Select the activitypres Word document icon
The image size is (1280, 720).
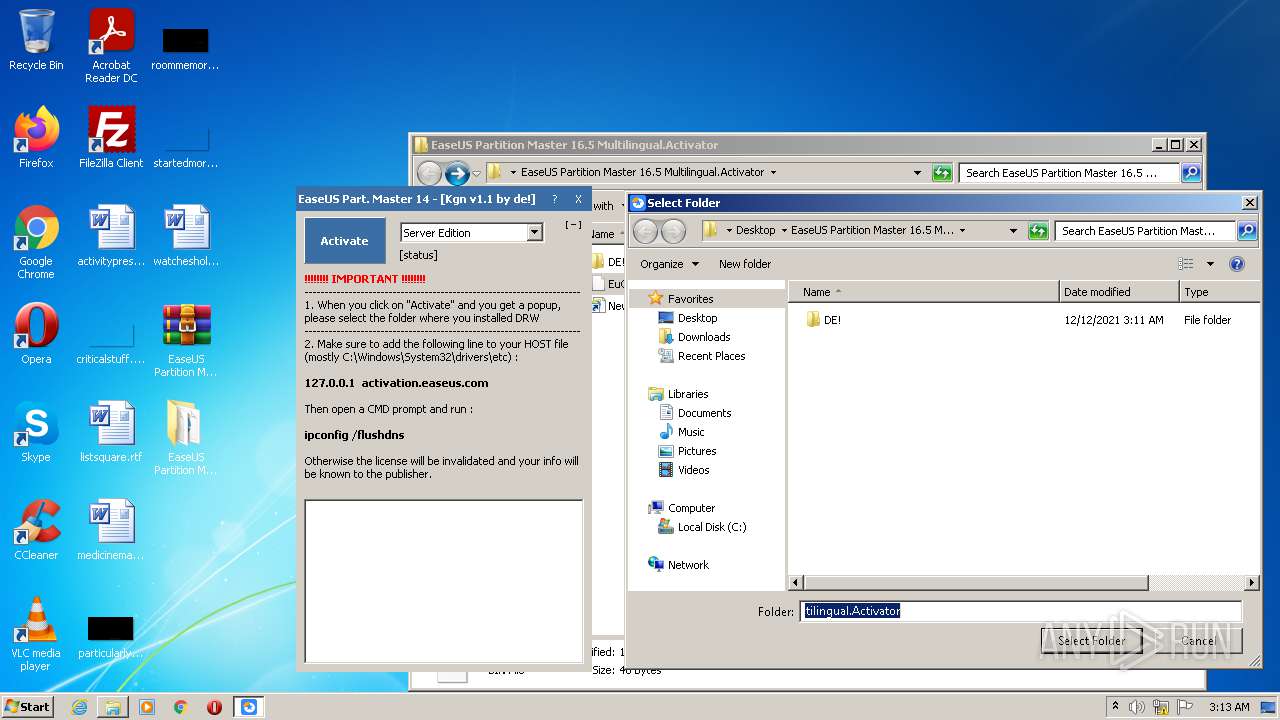point(111,236)
